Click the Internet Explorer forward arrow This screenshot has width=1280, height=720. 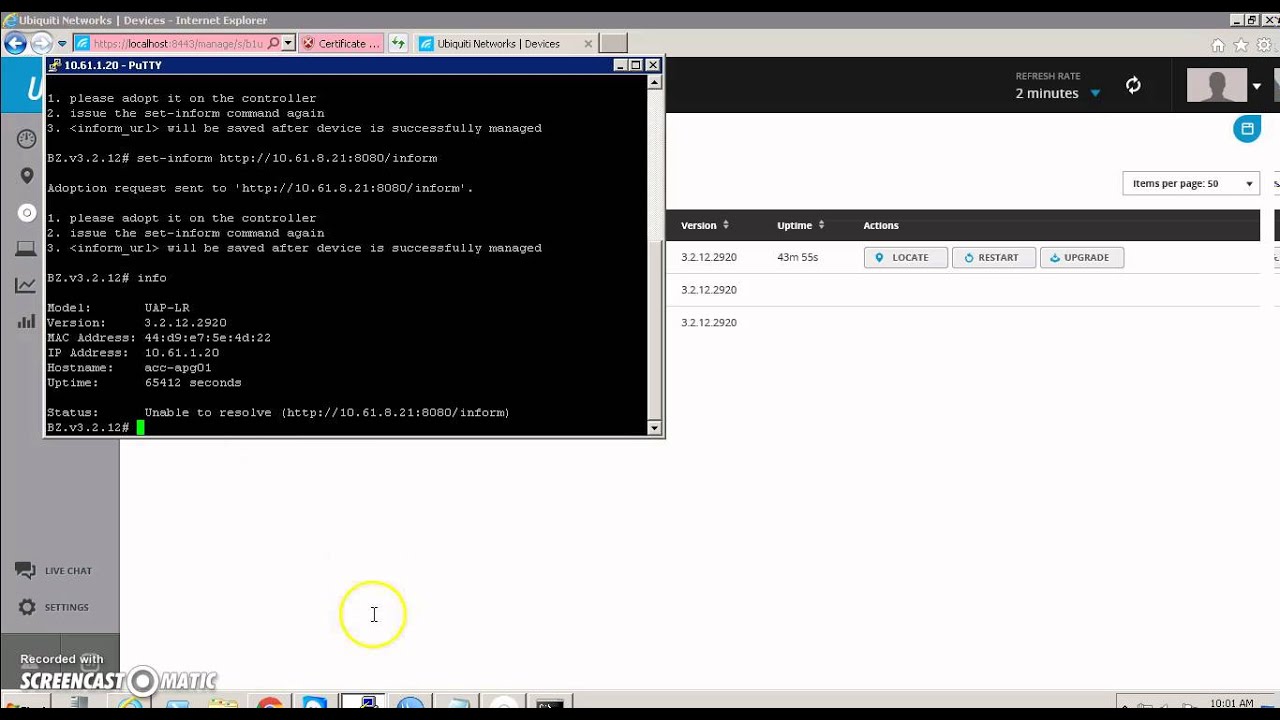[41, 43]
